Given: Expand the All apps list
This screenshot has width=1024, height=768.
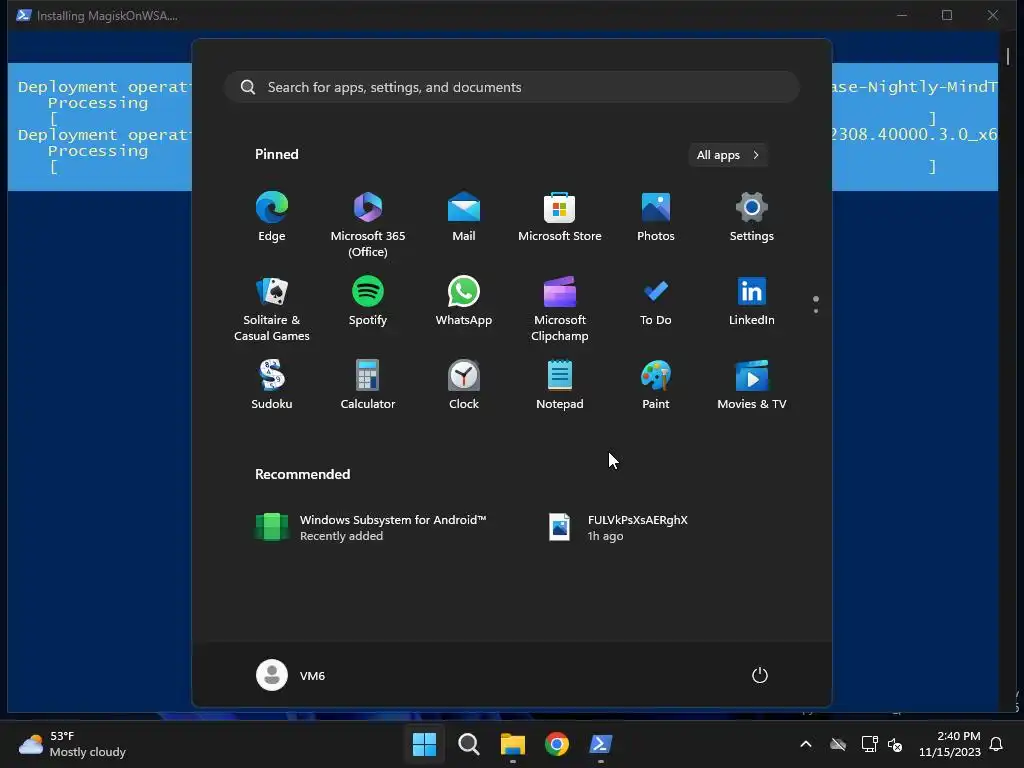Looking at the screenshot, I should 728,155.
